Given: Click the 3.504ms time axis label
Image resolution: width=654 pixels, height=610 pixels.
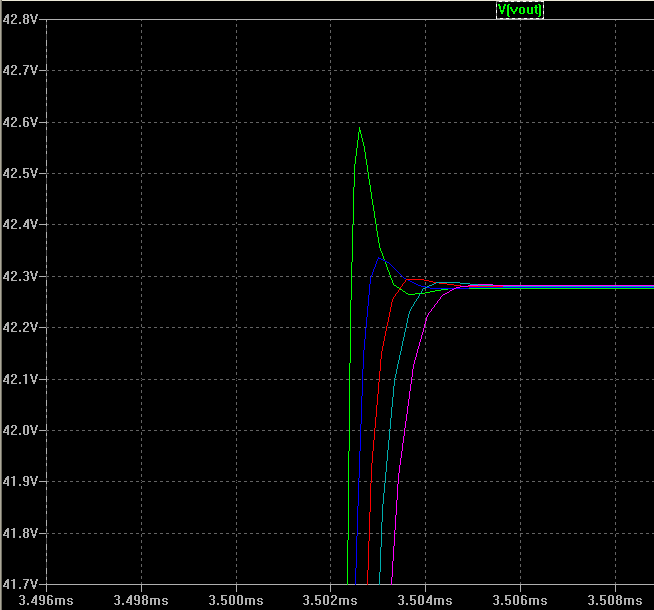Looking at the screenshot, I should [x=425, y=600].
